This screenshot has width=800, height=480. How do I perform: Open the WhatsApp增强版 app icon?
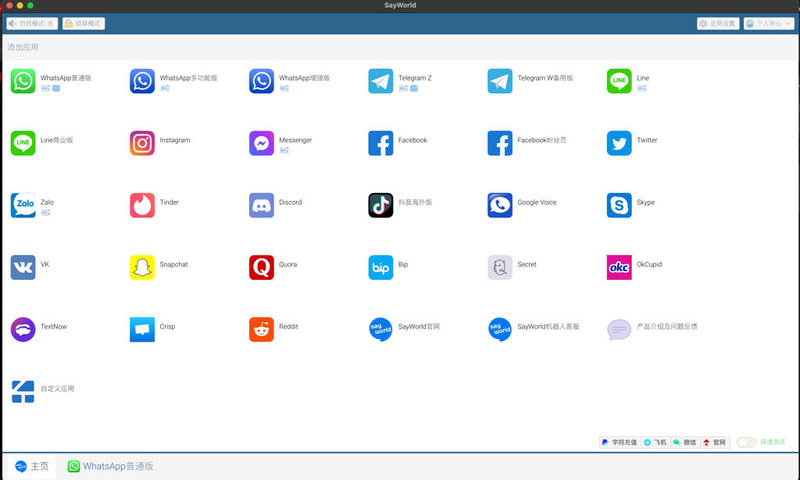tap(261, 81)
